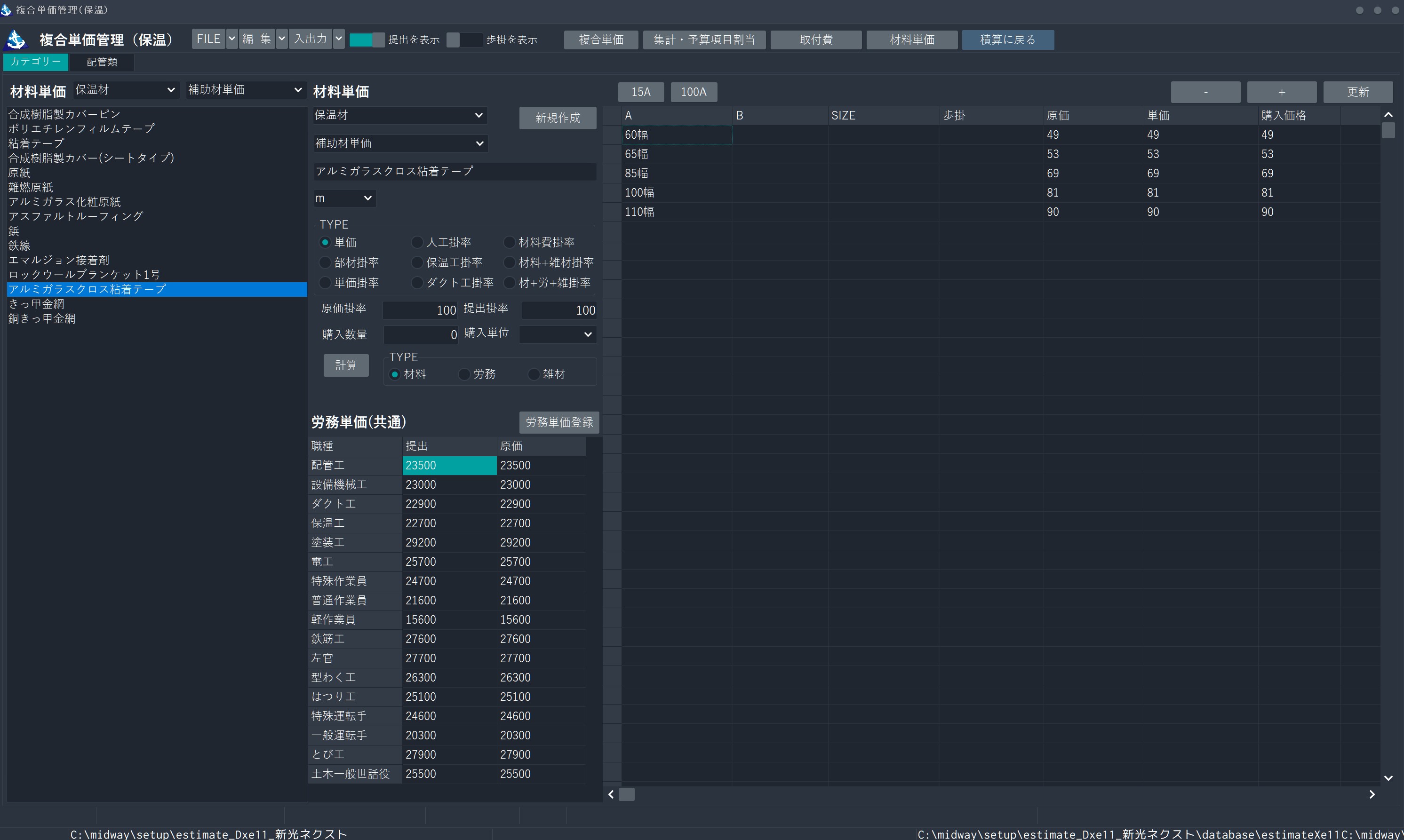This screenshot has height=840, width=1404.
Task: Select アスファルトルーフィング in the list
Action: [x=157, y=216]
